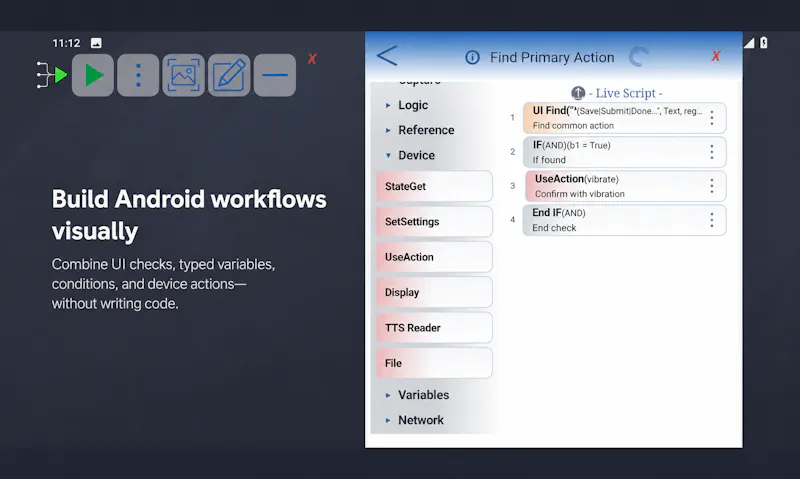This screenshot has width=800, height=479.
Task: Add the File block
Action: point(434,363)
